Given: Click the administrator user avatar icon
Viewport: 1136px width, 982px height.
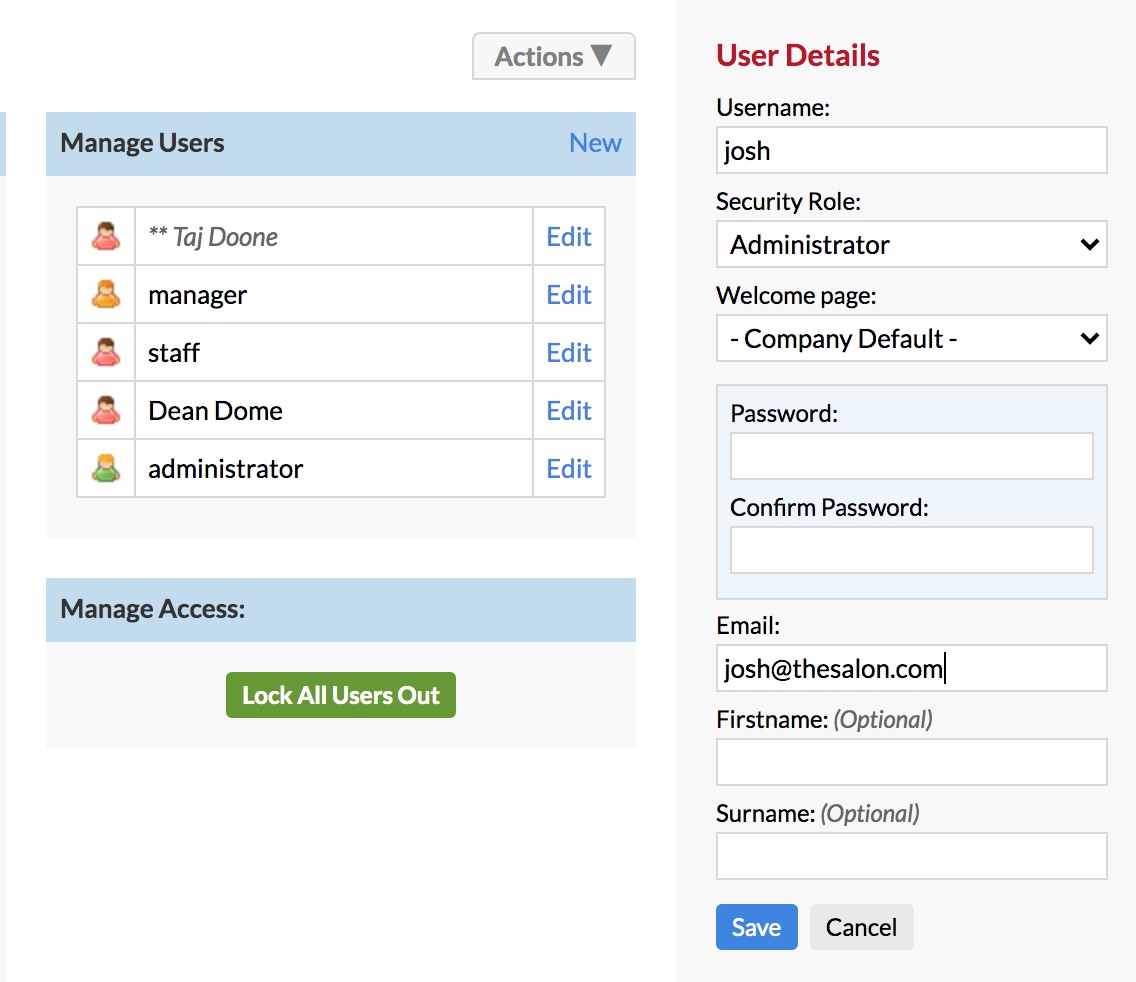Looking at the screenshot, I should coord(106,468).
